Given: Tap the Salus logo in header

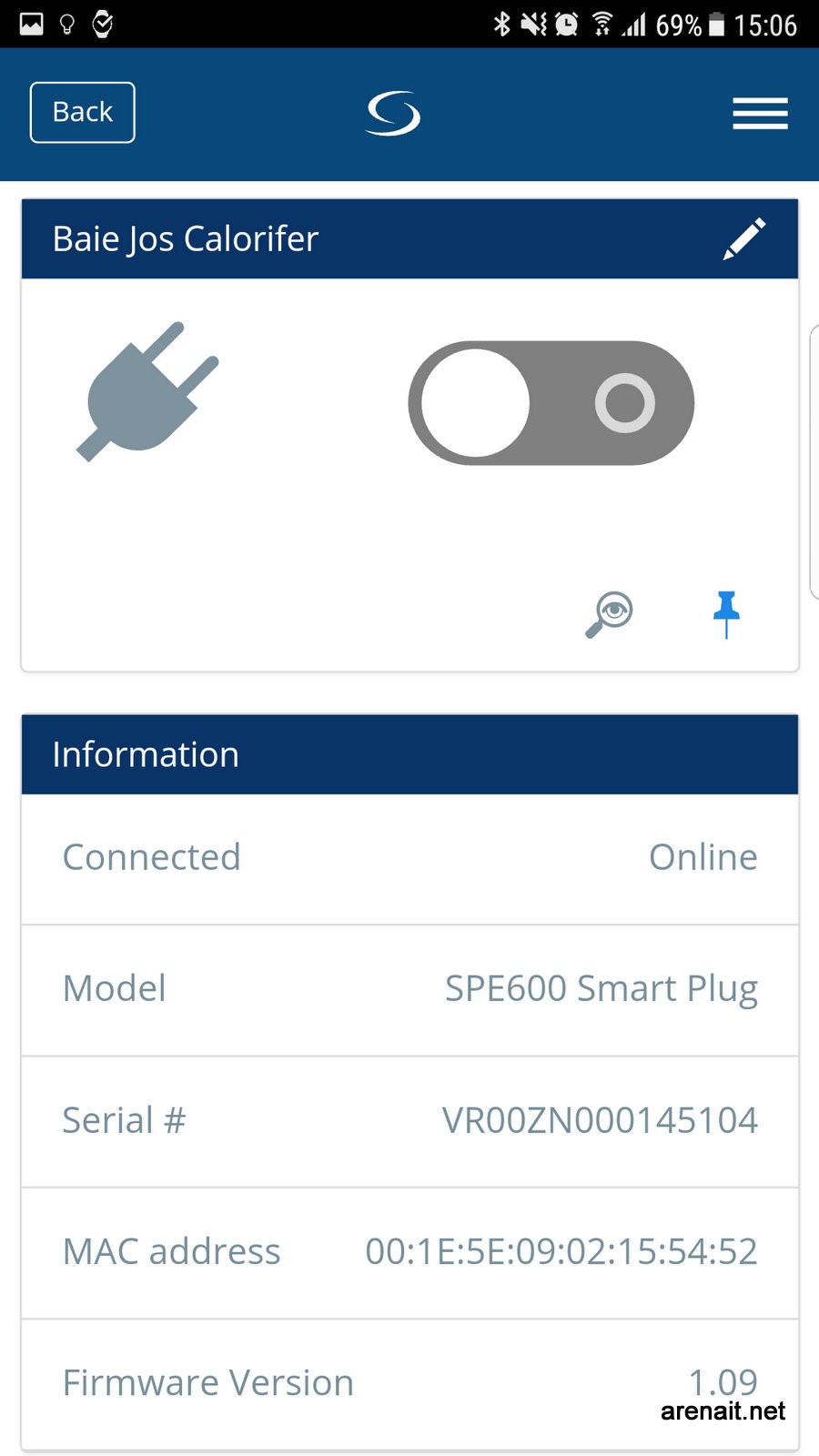Looking at the screenshot, I should pyautogui.click(x=393, y=114).
